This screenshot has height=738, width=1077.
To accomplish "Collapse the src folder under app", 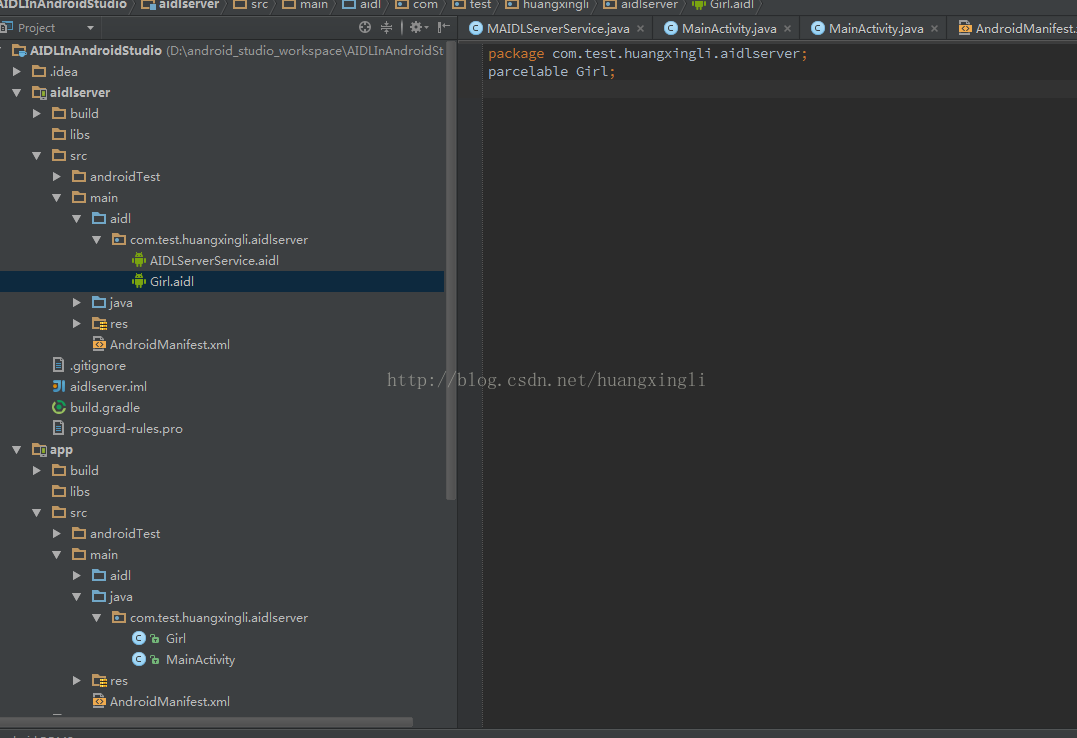I will point(37,513).
